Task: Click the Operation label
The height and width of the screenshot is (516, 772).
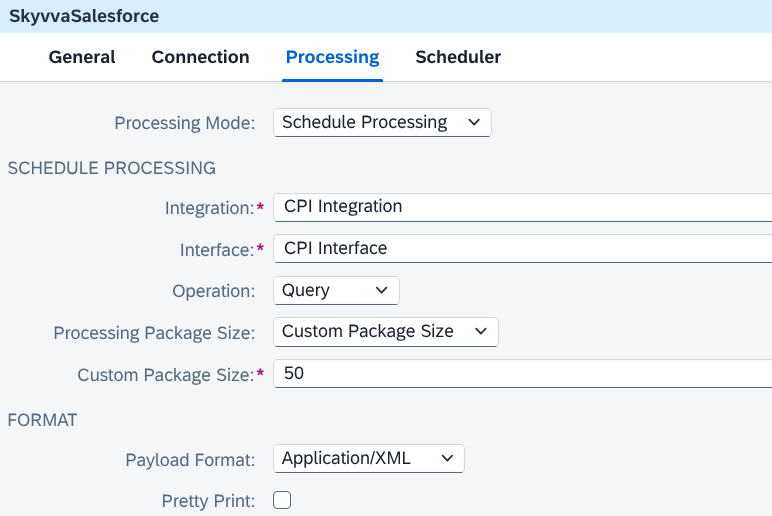Action: click(x=214, y=291)
